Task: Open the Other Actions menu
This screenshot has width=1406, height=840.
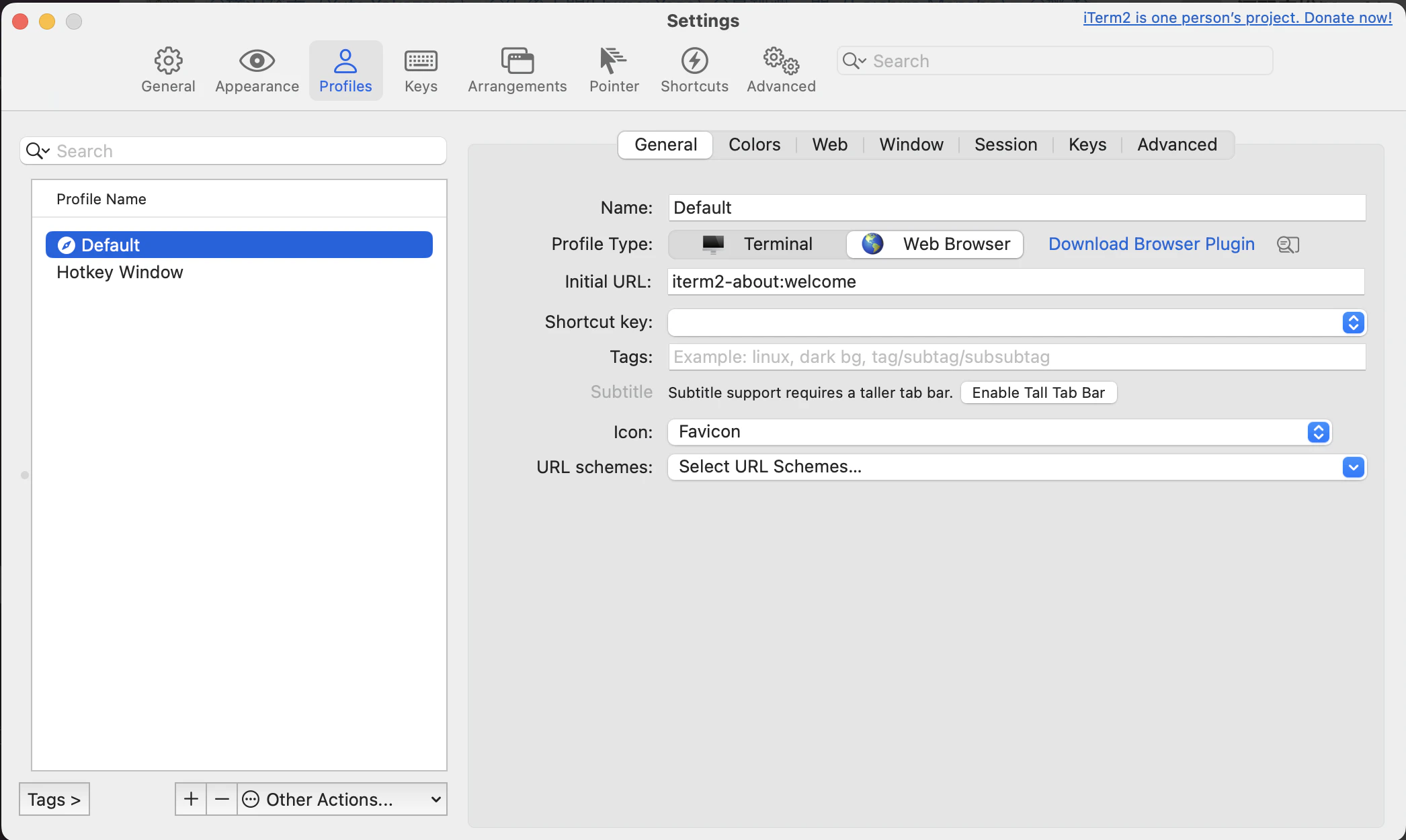Action: (342, 799)
